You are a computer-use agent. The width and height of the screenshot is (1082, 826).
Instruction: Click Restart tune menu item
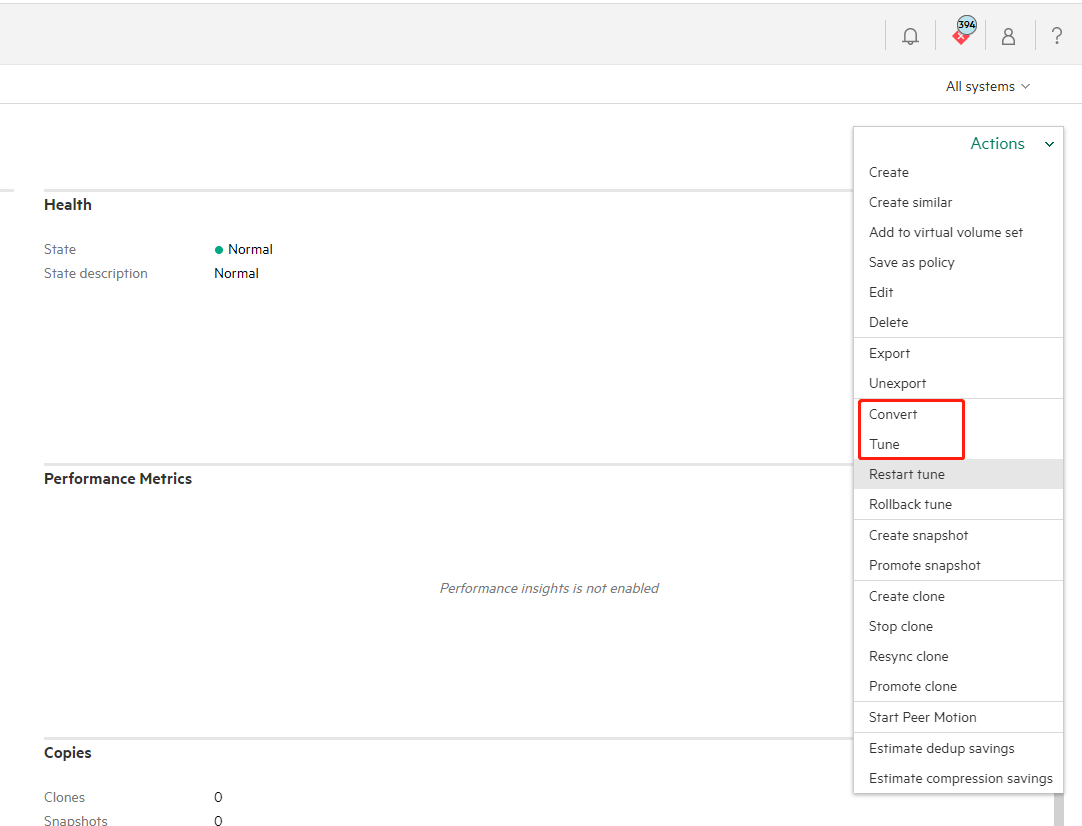[x=906, y=474]
